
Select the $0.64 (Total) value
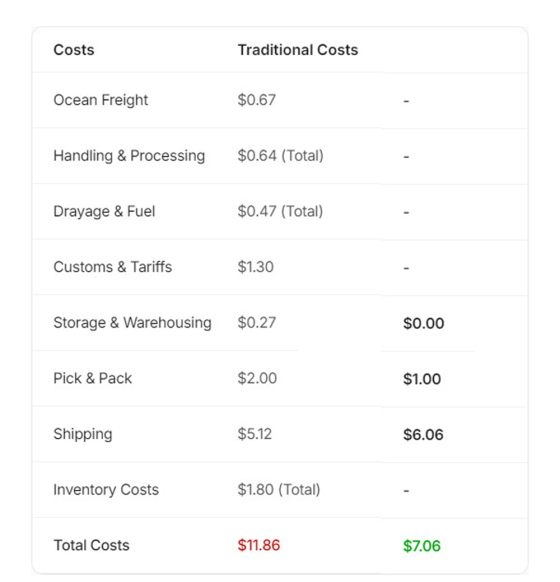[x=280, y=156]
